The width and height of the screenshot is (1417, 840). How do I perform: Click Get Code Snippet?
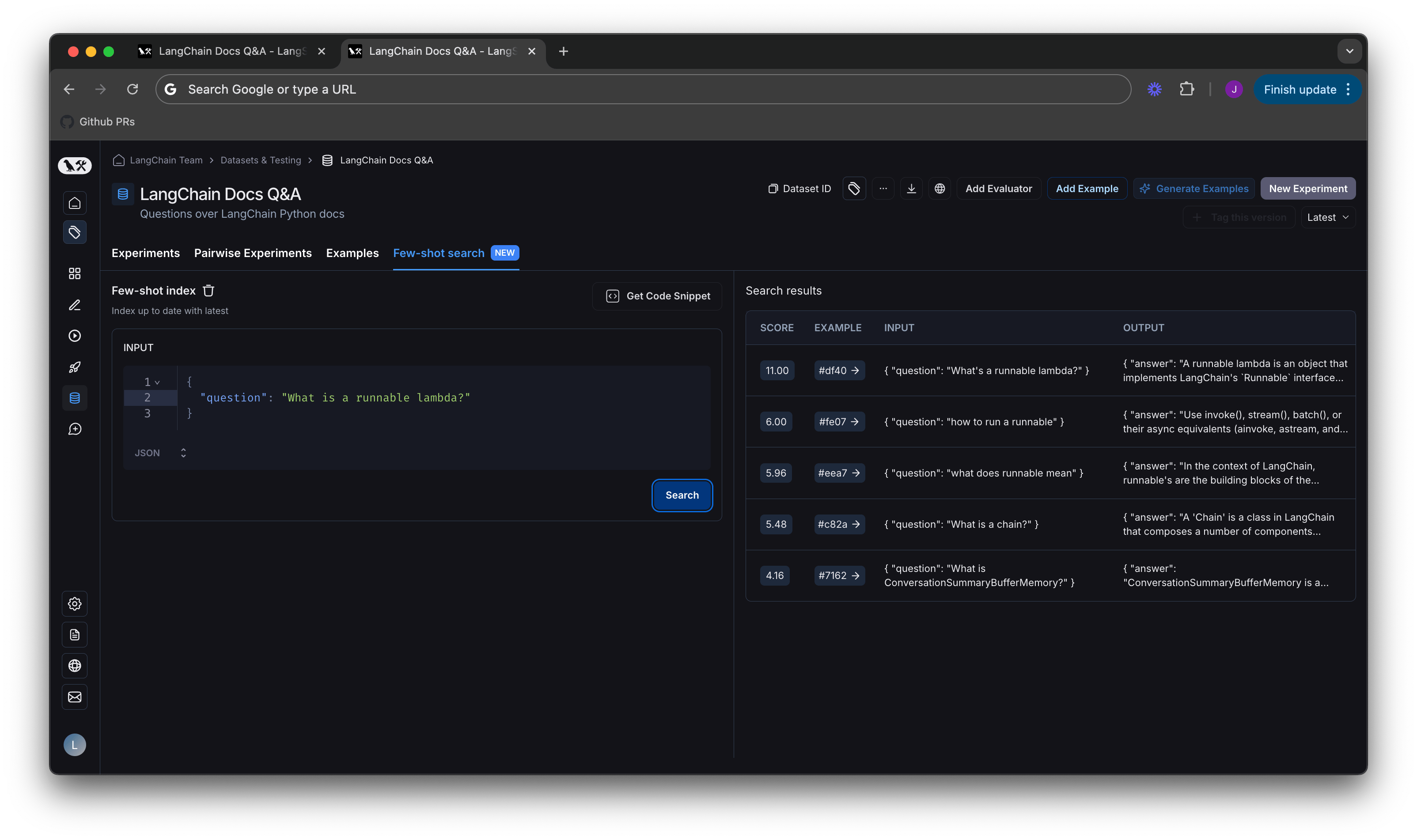pyautogui.click(x=657, y=296)
